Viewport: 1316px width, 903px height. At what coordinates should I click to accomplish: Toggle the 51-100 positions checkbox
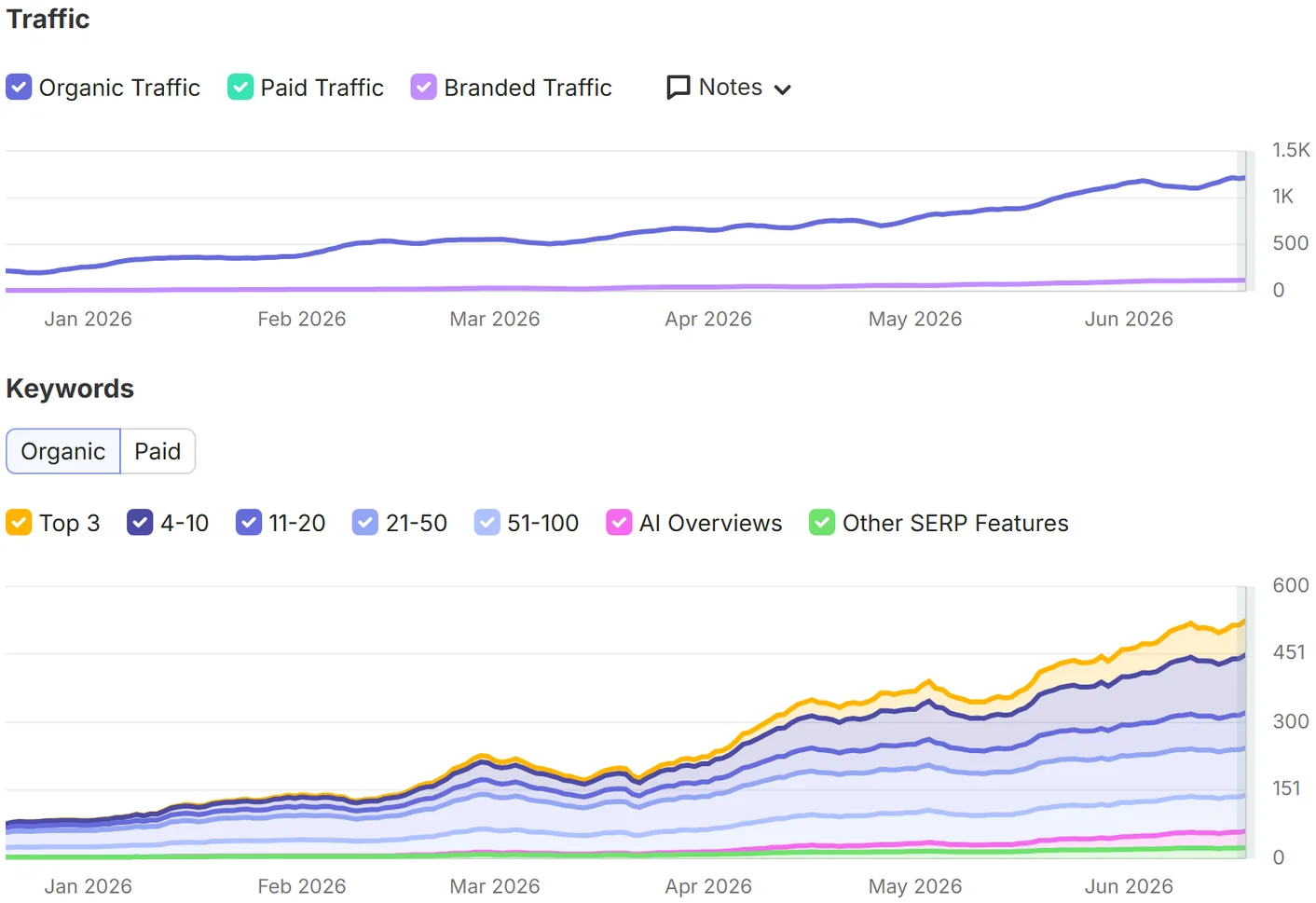[487, 523]
